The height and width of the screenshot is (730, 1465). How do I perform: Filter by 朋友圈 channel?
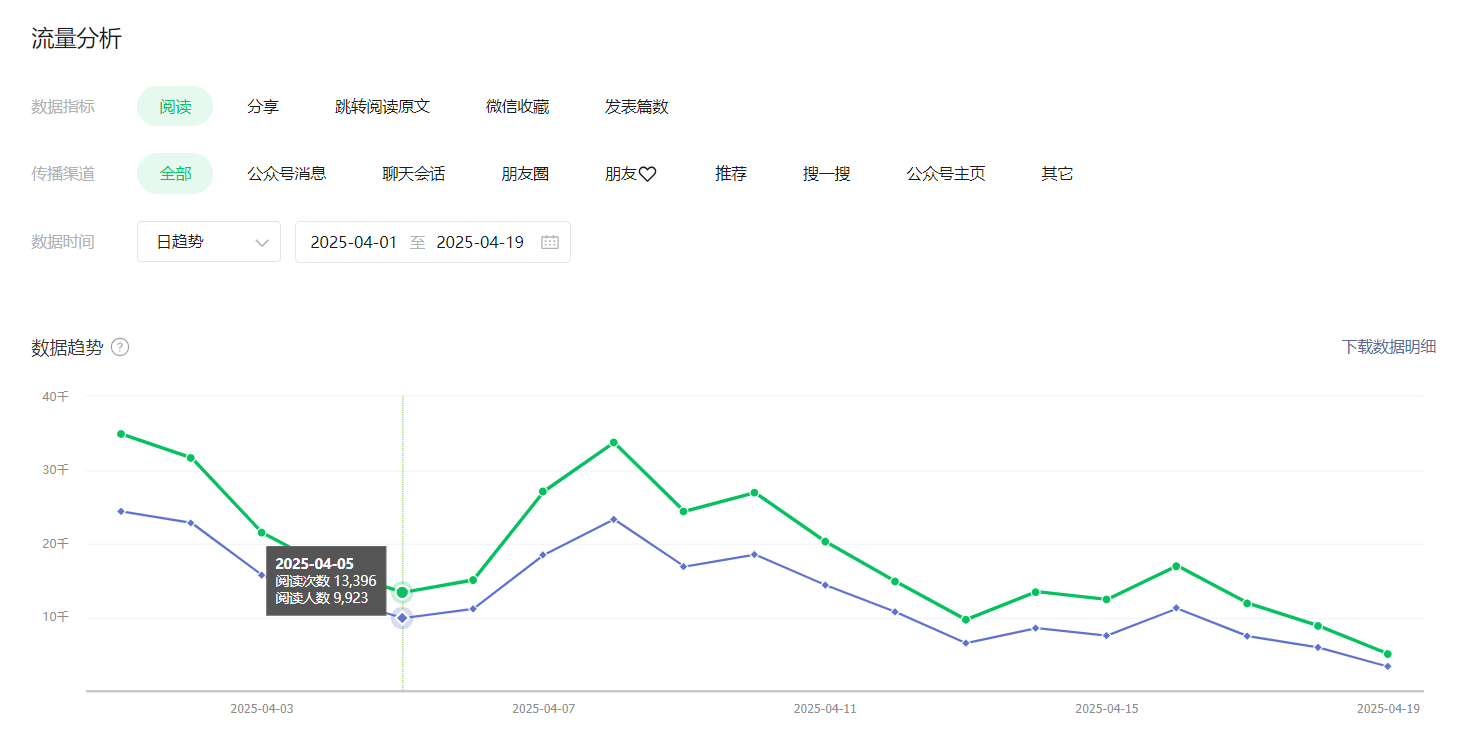525,173
